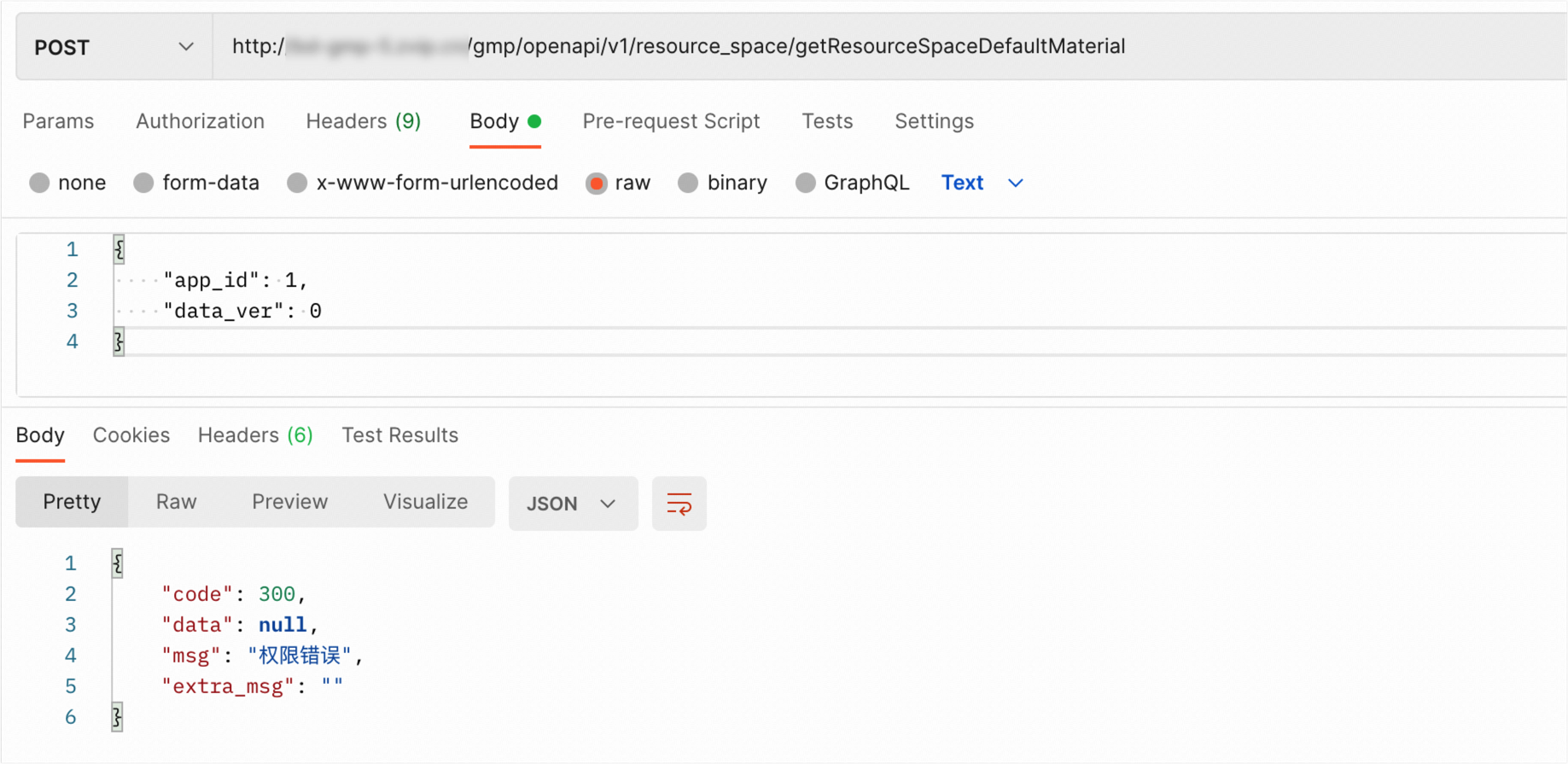Select the 'none' body type radio
The image size is (1568, 764).
click(39, 183)
